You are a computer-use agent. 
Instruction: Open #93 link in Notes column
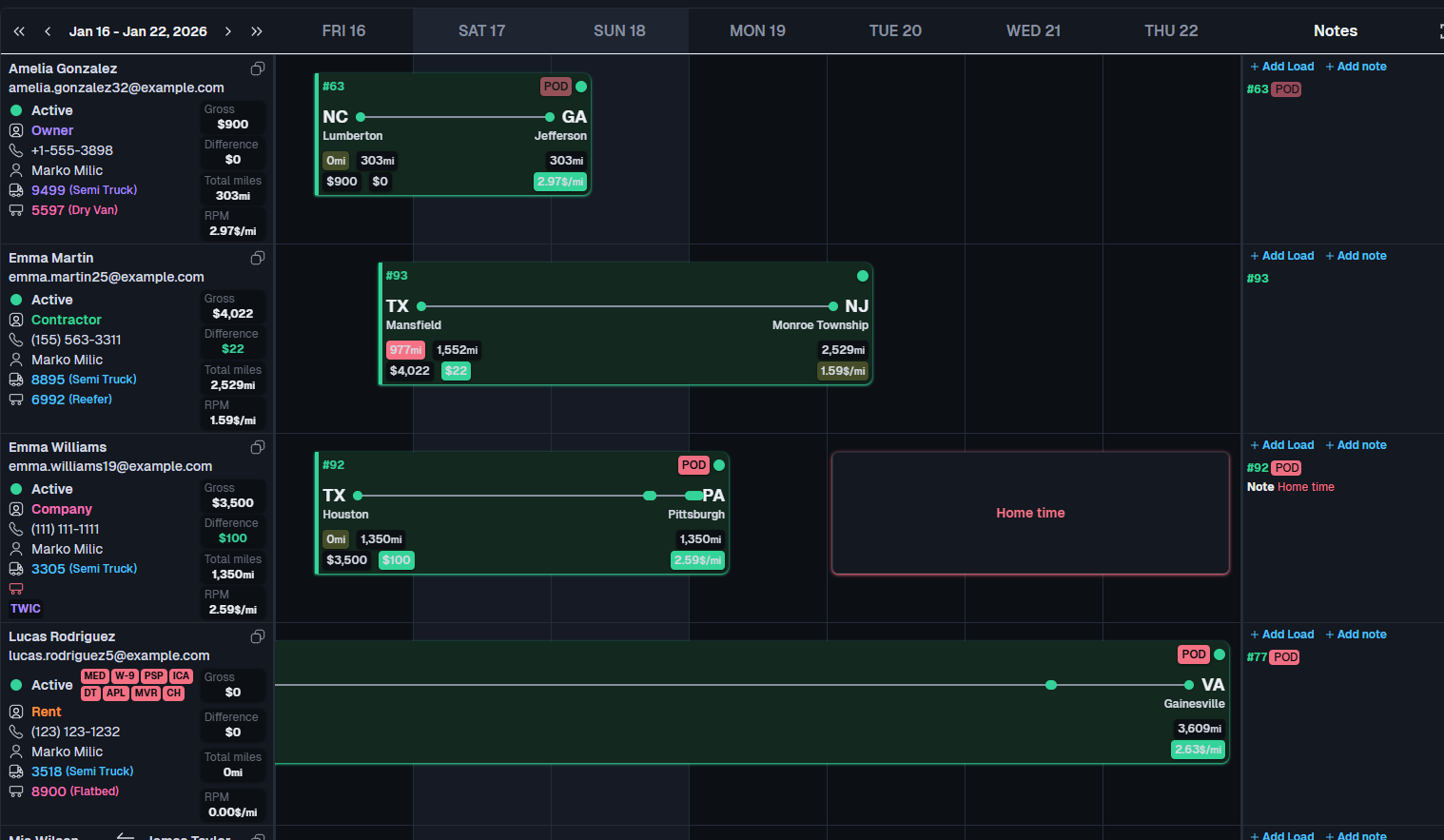tap(1258, 279)
